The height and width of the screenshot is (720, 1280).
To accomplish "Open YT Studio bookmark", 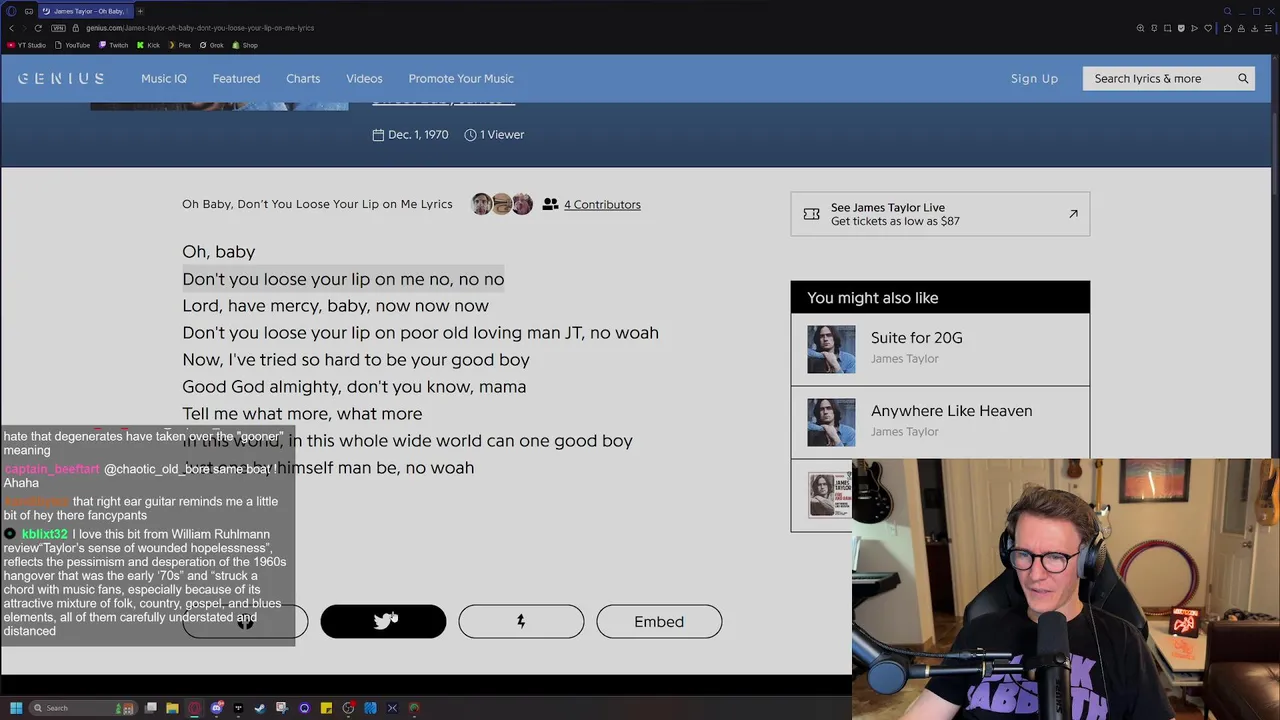I will pos(27,45).
